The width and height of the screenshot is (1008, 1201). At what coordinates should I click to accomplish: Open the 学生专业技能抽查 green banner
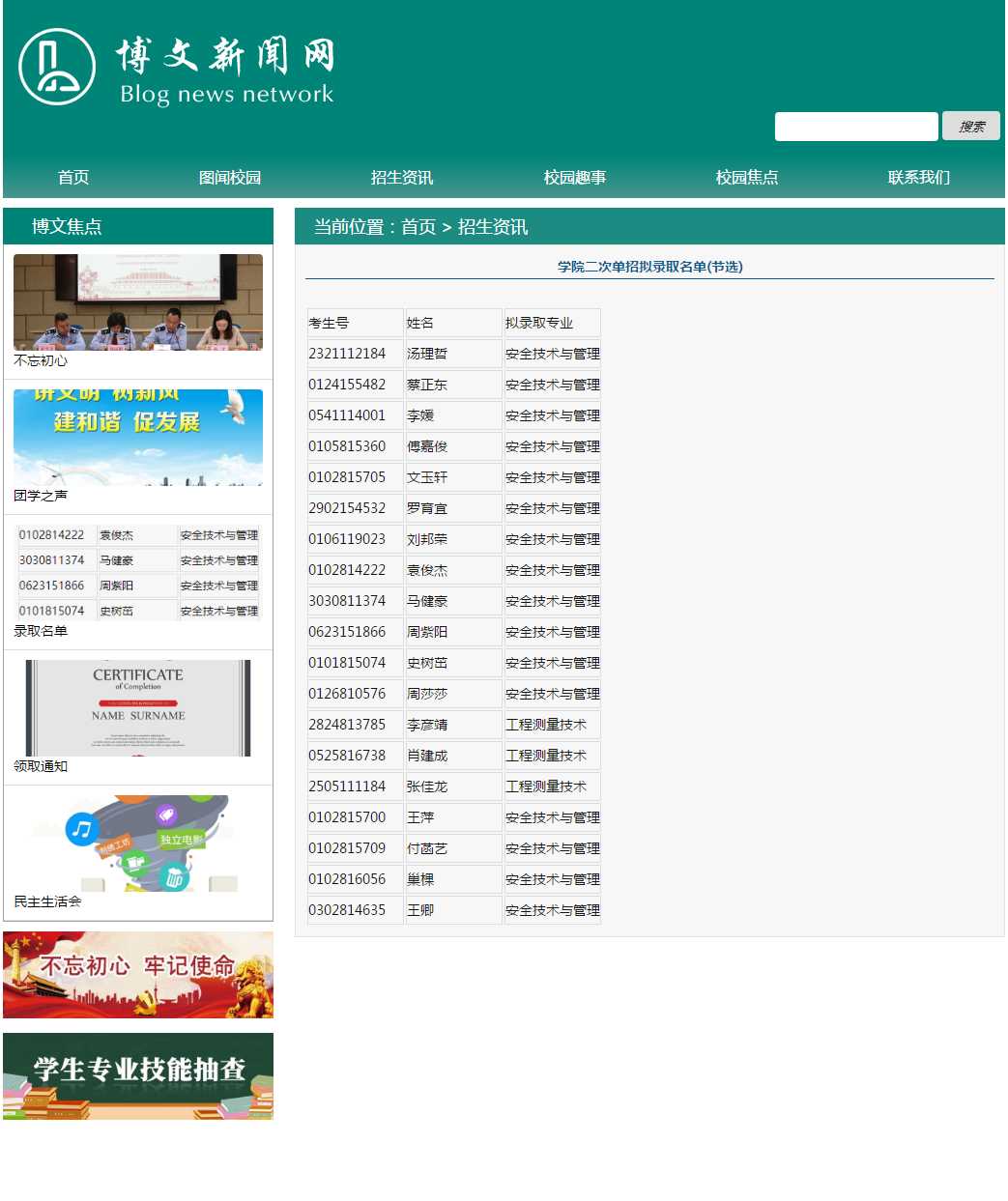point(138,1075)
